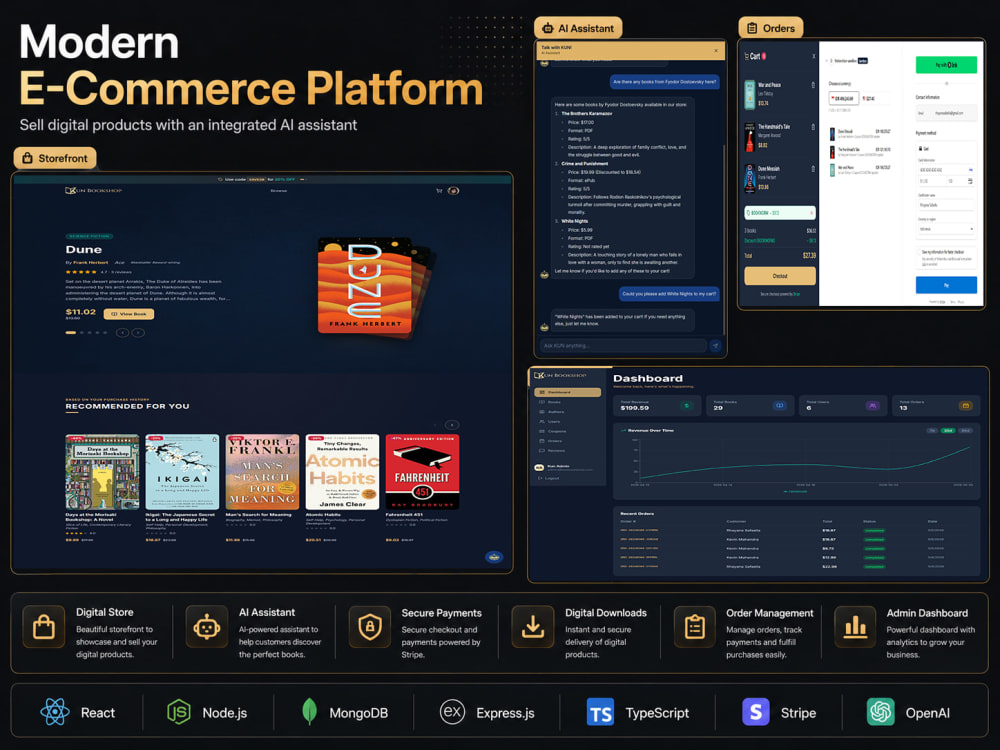Select Dashboard in the admin sidebar
1000x750 pixels.
coord(568,392)
